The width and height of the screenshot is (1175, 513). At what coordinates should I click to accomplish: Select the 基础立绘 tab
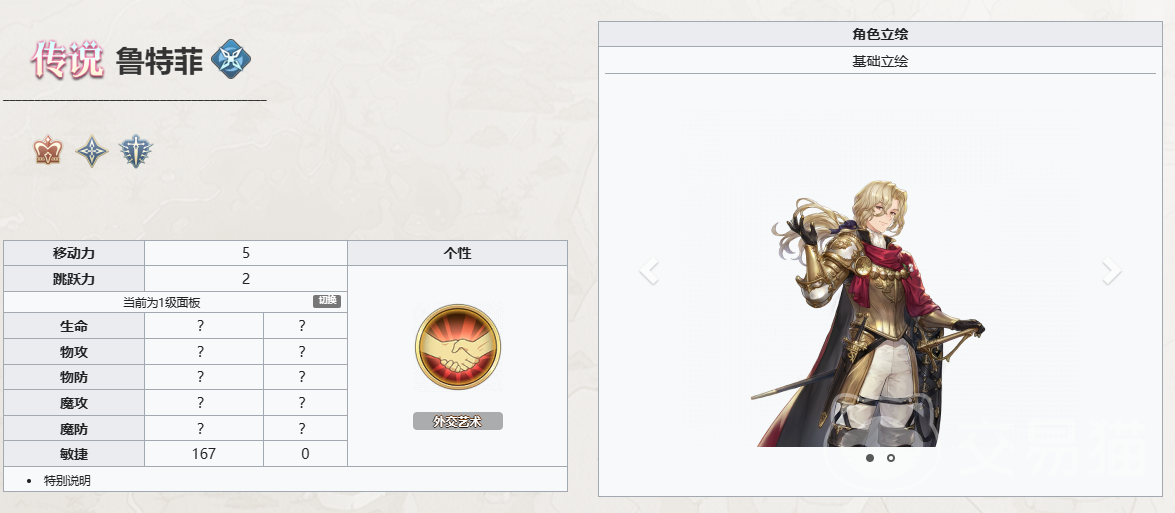(881, 61)
